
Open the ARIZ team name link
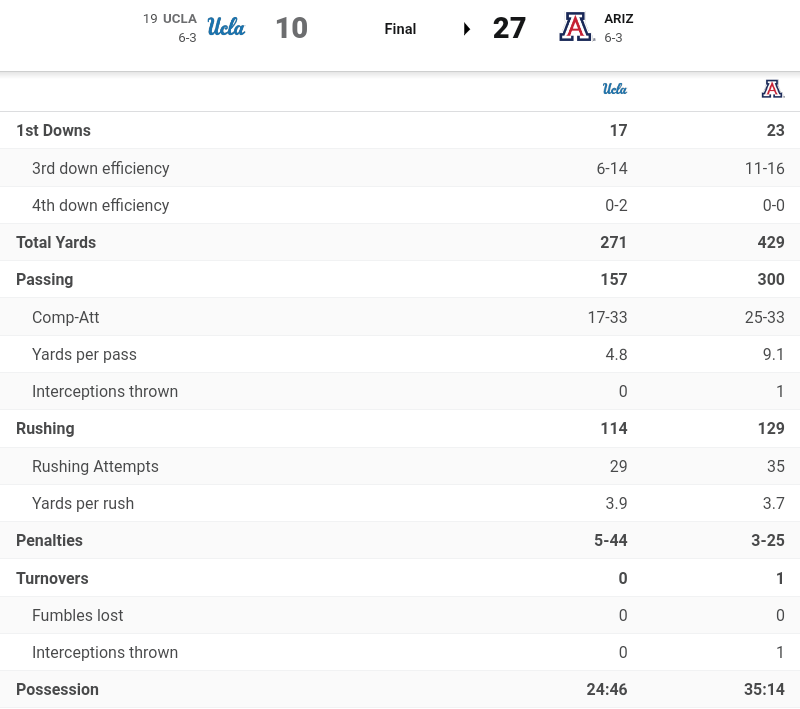(x=619, y=18)
